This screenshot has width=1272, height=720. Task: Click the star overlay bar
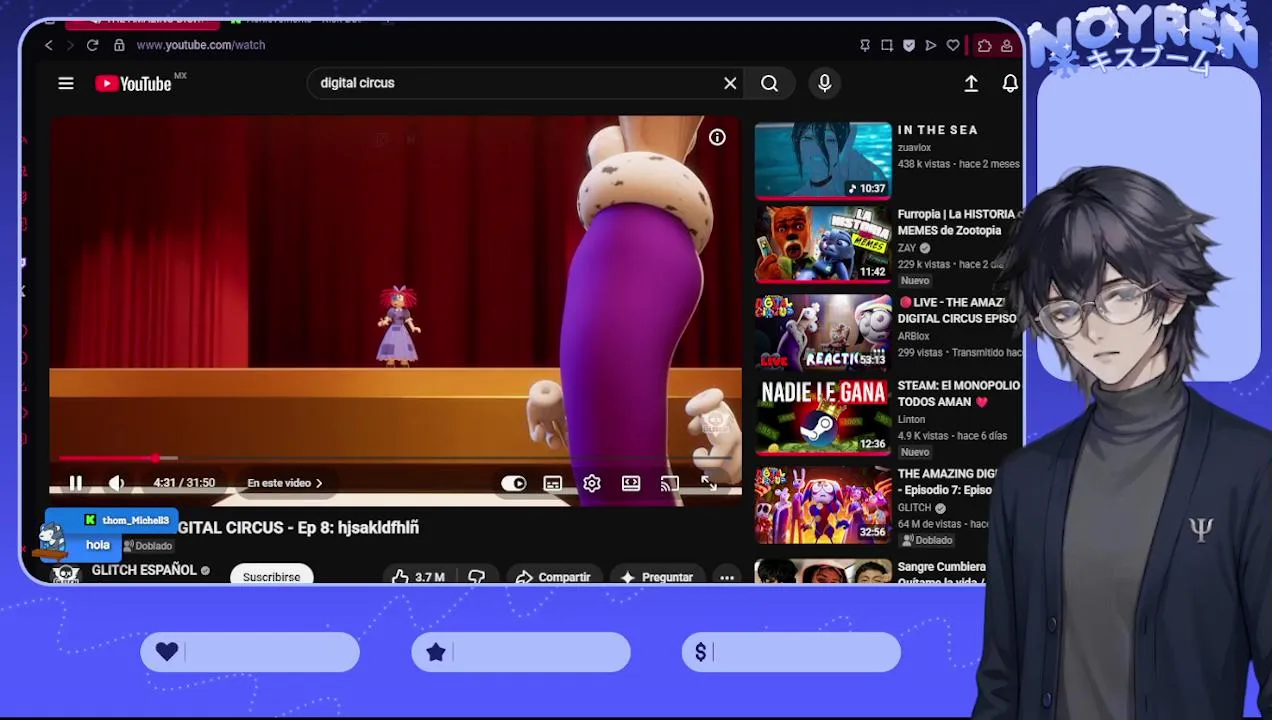(x=521, y=653)
